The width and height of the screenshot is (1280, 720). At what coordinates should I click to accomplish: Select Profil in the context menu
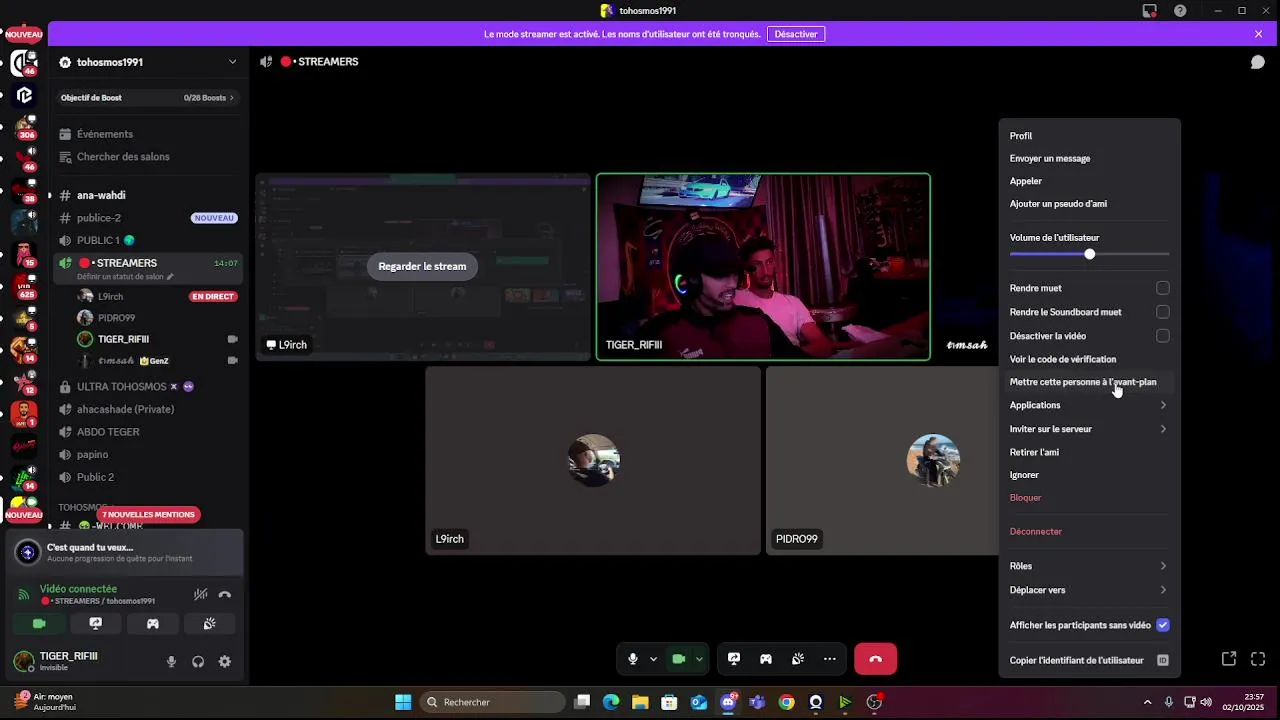tap(1089, 136)
